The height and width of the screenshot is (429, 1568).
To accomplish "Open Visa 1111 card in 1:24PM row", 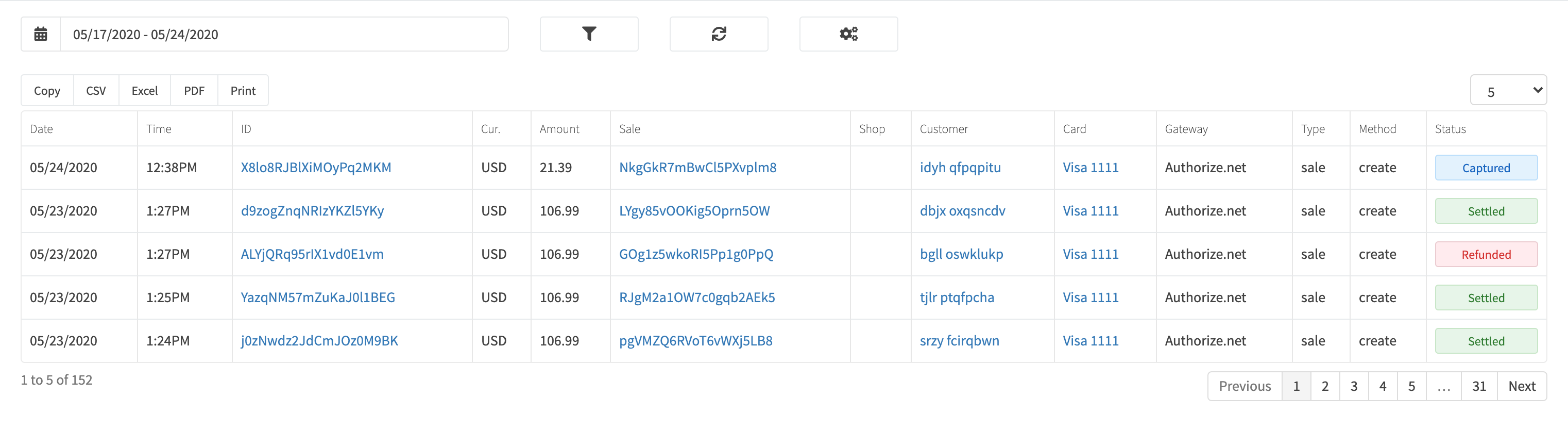I will tap(1090, 341).
